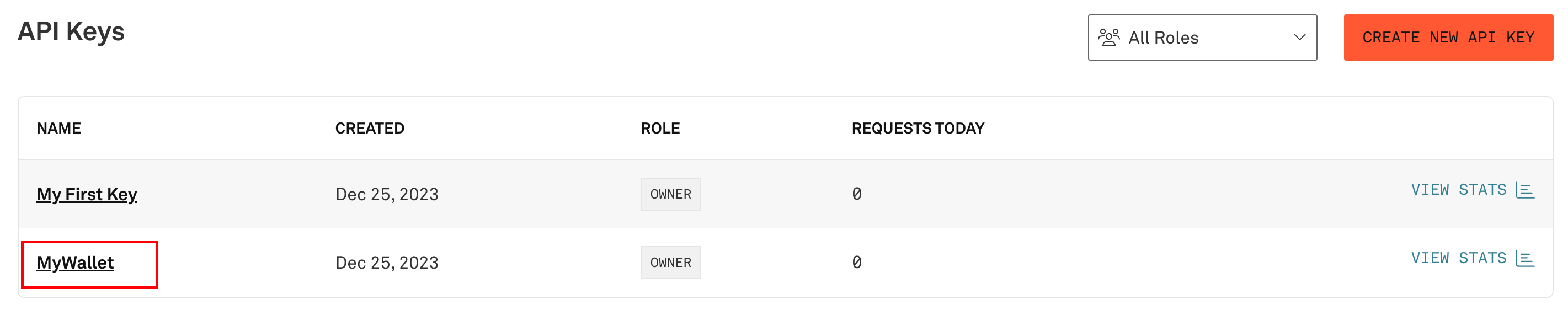Viewport: 1568px width, 331px height.
Task: Create a new API key
Action: (1448, 38)
